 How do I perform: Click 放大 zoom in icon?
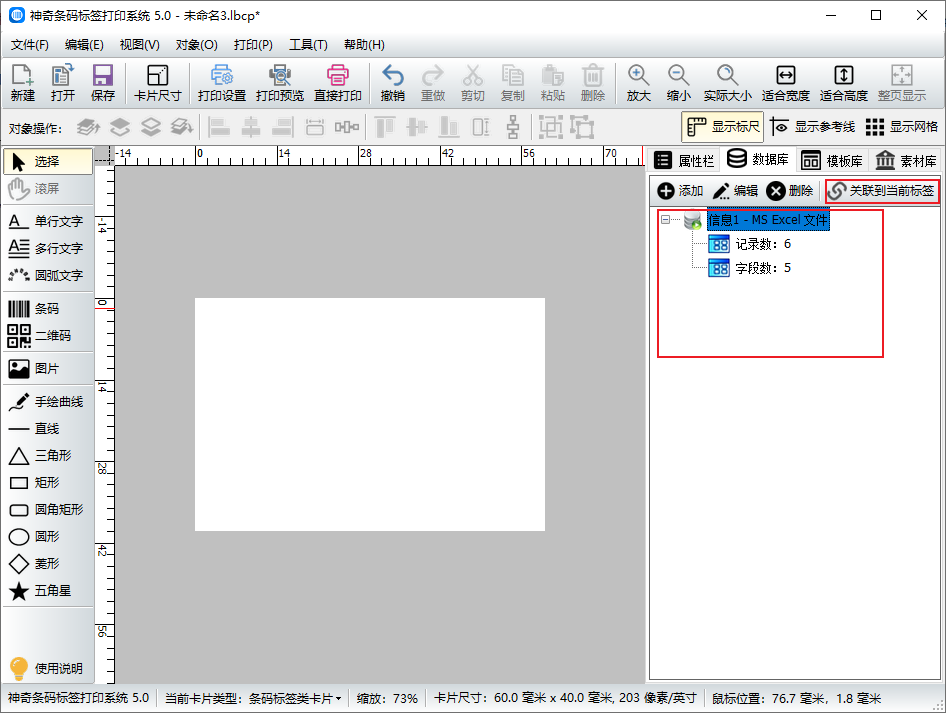pyautogui.click(x=638, y=83)
